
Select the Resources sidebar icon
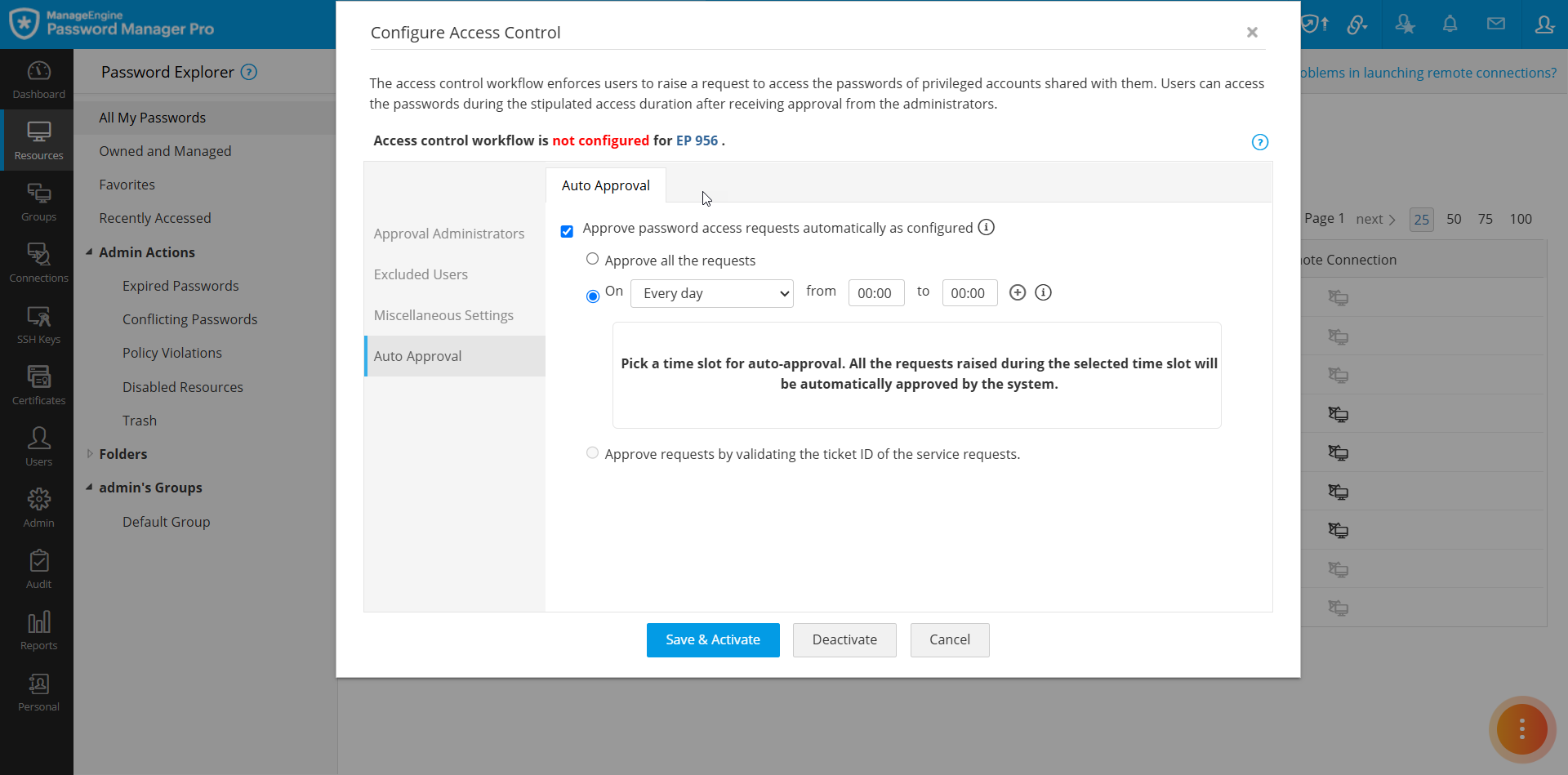coord(38,139)
